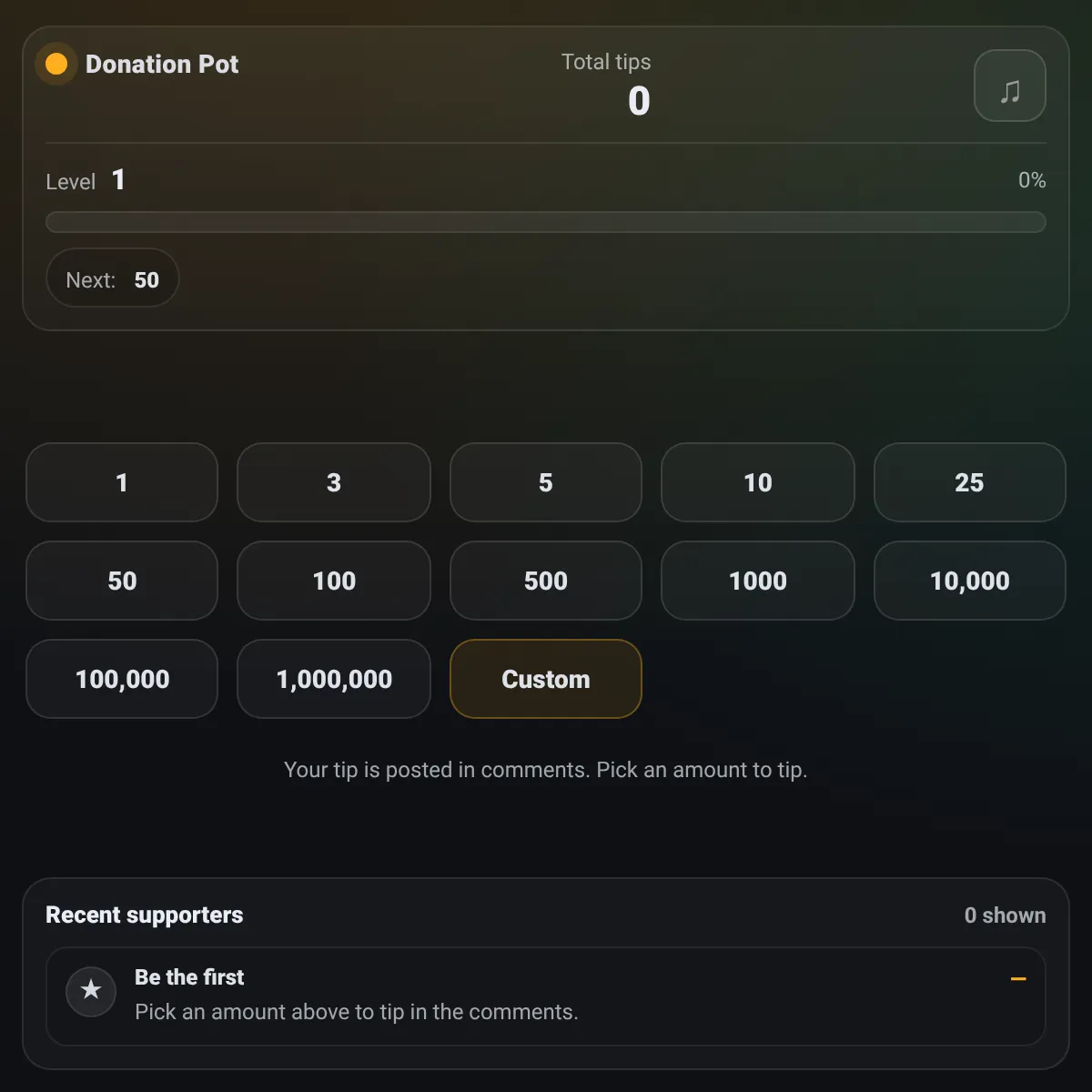Select the 25 tip button
This screenshot has width=1092, height=1092.
tap(969, 482)
